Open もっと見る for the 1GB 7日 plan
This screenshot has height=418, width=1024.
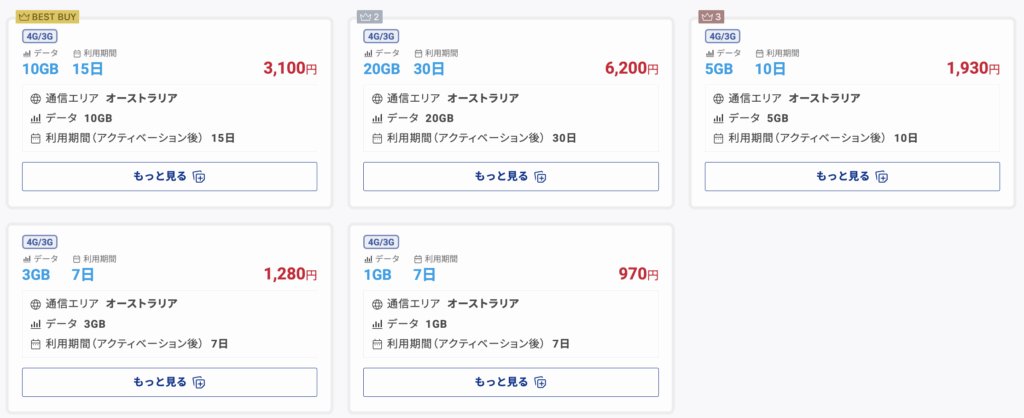point(511,382)
